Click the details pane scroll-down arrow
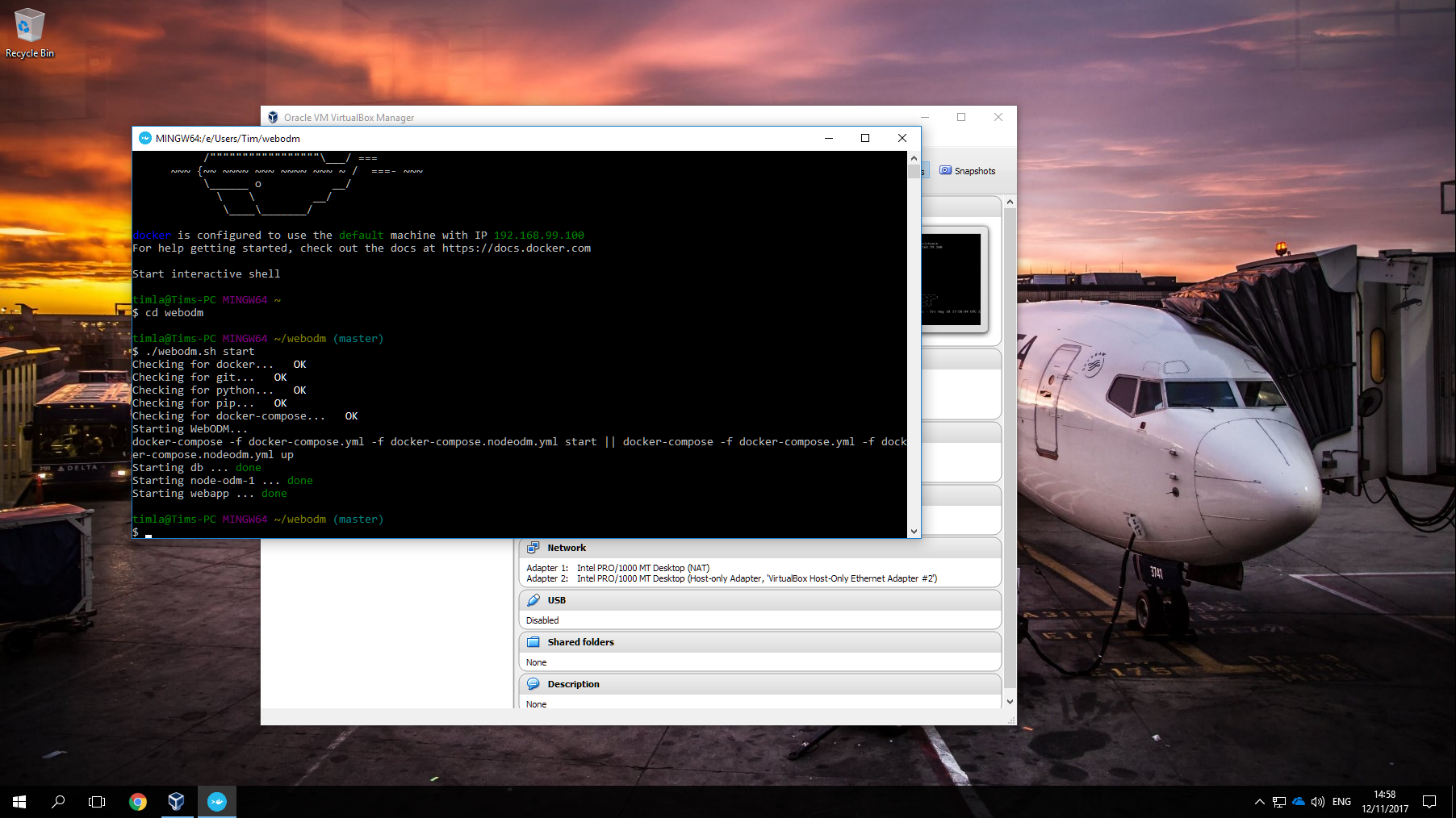This screenshot has height=818, width=1456. point(1010,701)
